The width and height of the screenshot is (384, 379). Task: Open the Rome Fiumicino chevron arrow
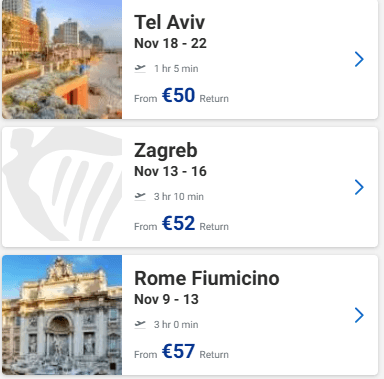[x=359, y=315]
